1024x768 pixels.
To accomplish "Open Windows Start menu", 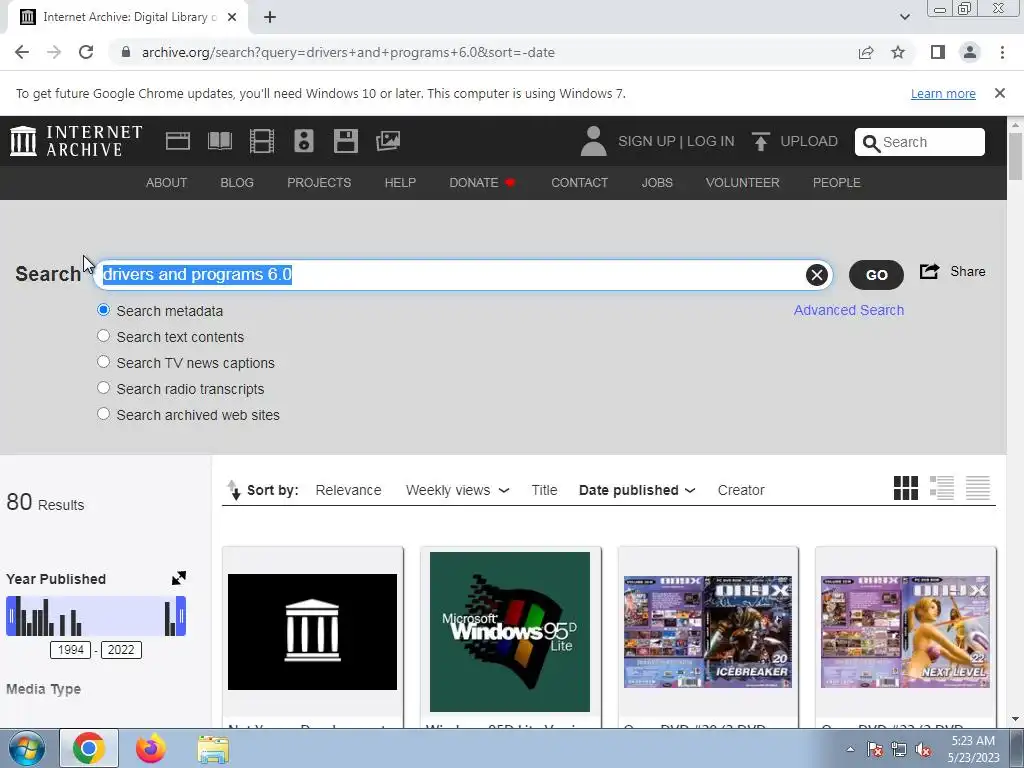I will click(x=27, y=748).
